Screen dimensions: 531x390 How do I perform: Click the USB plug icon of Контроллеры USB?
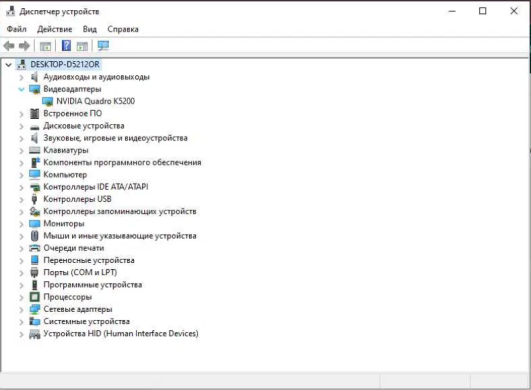coord(34,199)
